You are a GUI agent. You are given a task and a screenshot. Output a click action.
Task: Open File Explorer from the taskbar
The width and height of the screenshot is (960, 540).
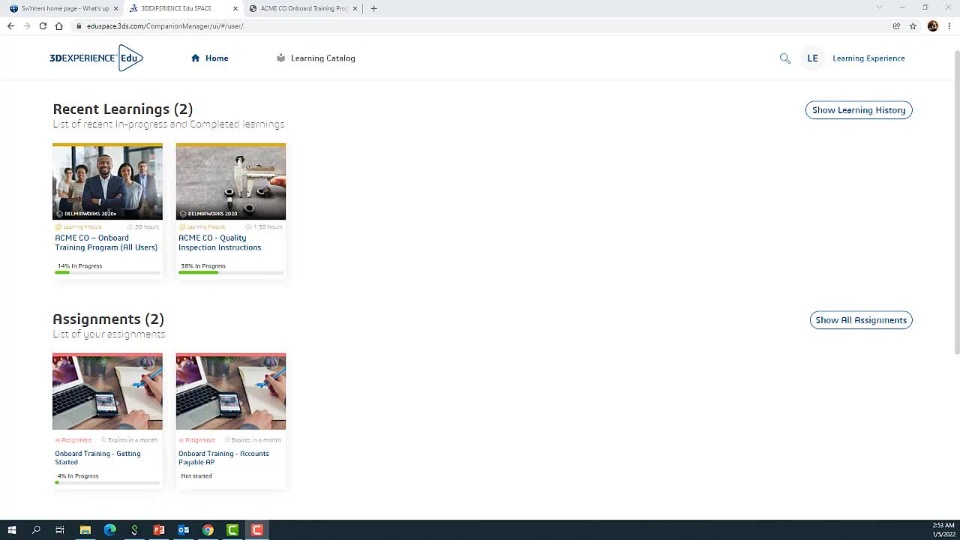(x=85, y=530)
